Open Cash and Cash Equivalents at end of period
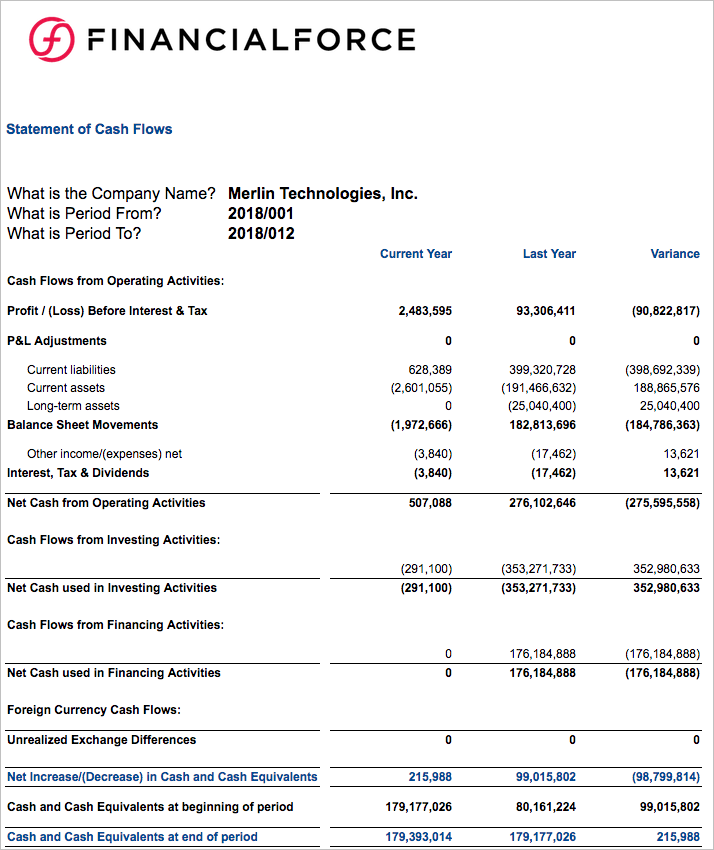This screenshot has height=850, width=714. pyautogui.click(x=132, y=837)
